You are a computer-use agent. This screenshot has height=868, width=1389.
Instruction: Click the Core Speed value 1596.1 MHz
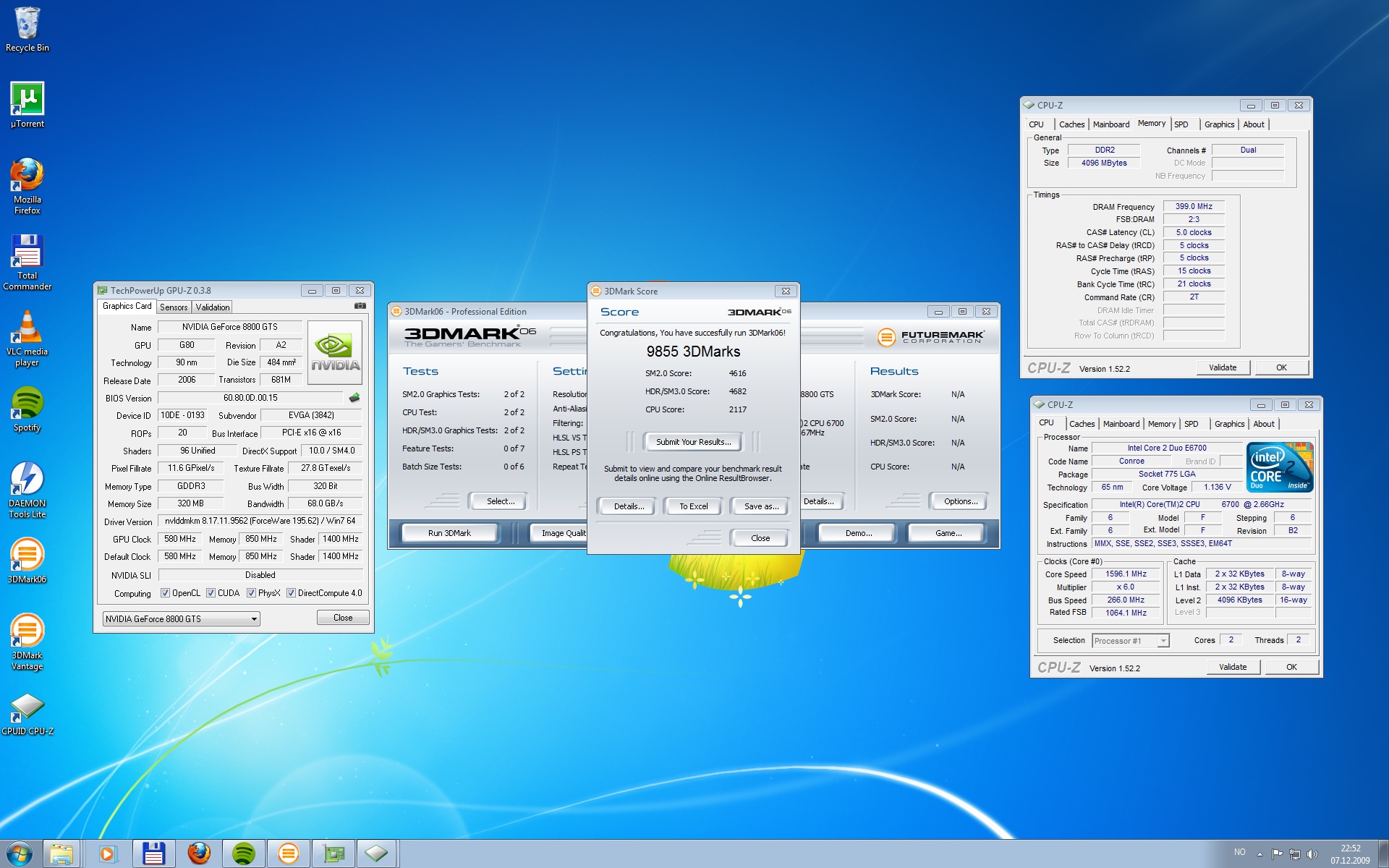coord(1126,574)
